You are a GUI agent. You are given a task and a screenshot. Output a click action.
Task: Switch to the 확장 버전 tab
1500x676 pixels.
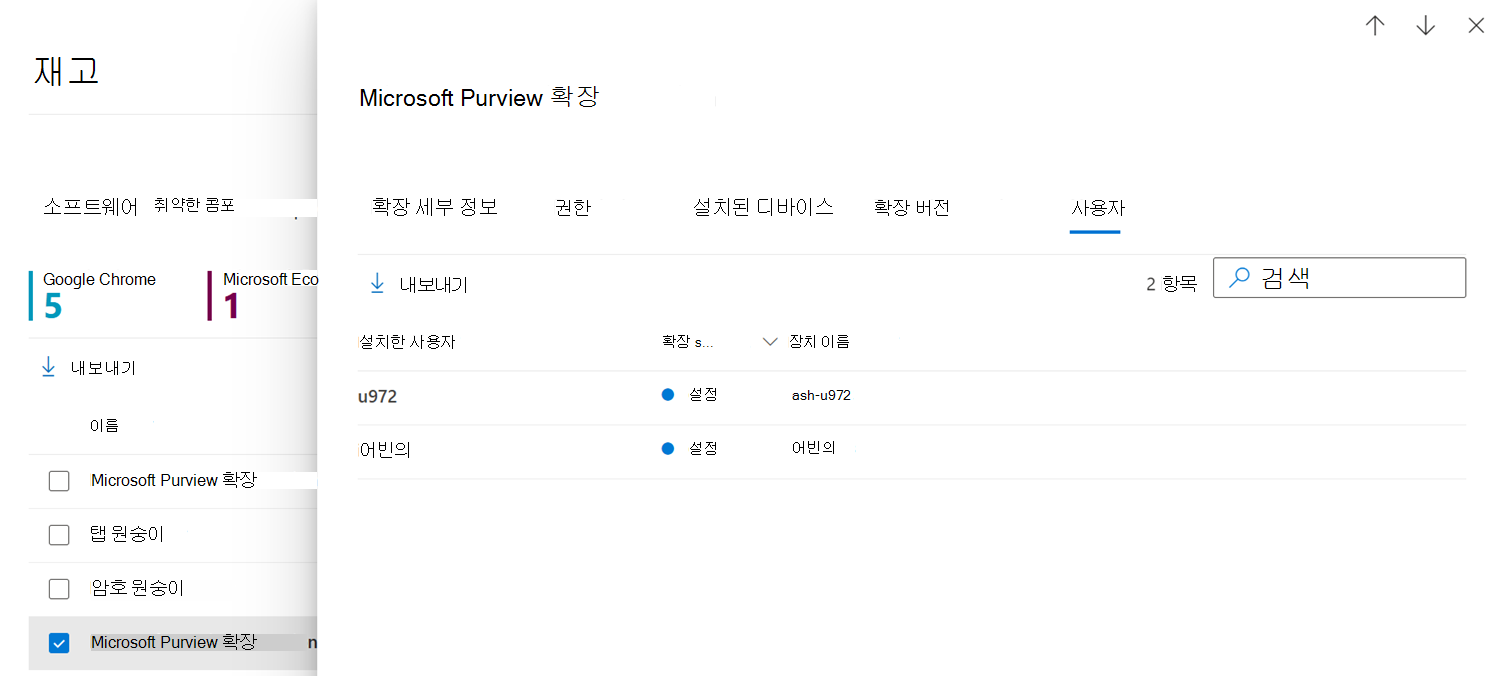[911, 207]
